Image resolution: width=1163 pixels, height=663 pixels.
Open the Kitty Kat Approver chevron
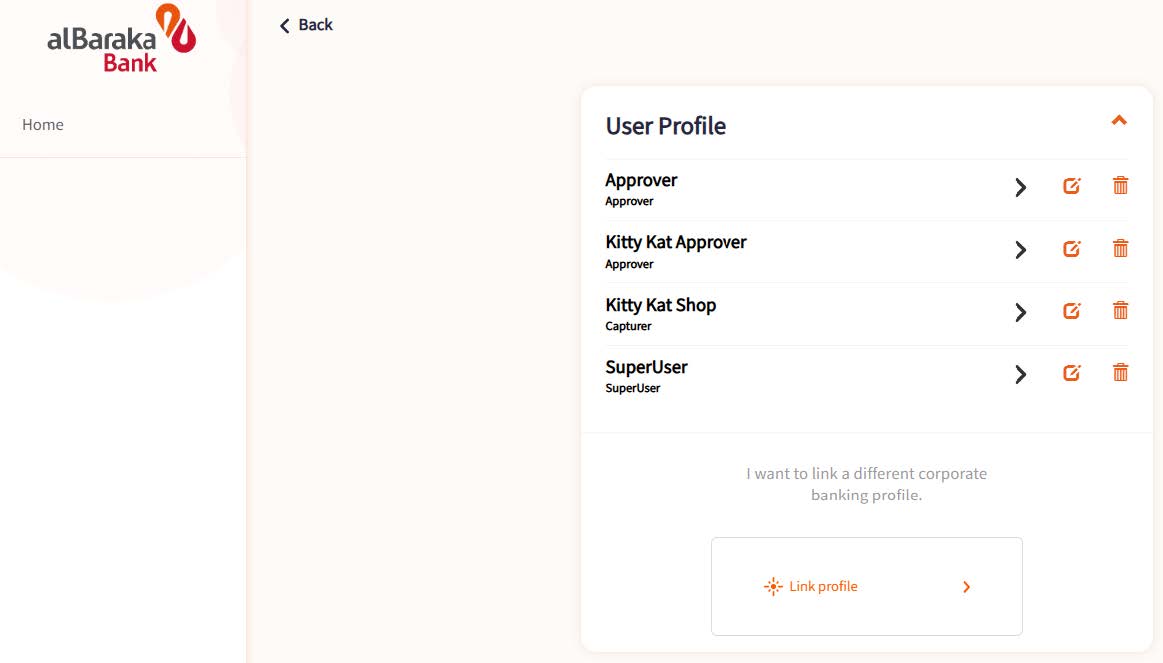(1021, 249)
